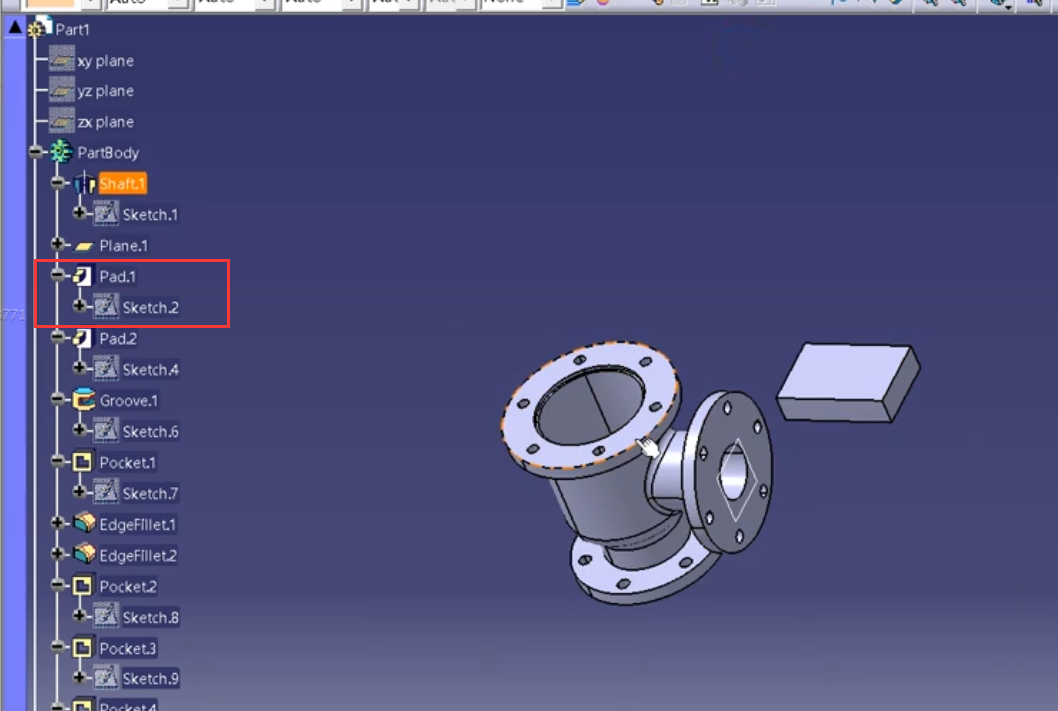Click the black triangle above the tree
1058x711 pixels.
15,28
